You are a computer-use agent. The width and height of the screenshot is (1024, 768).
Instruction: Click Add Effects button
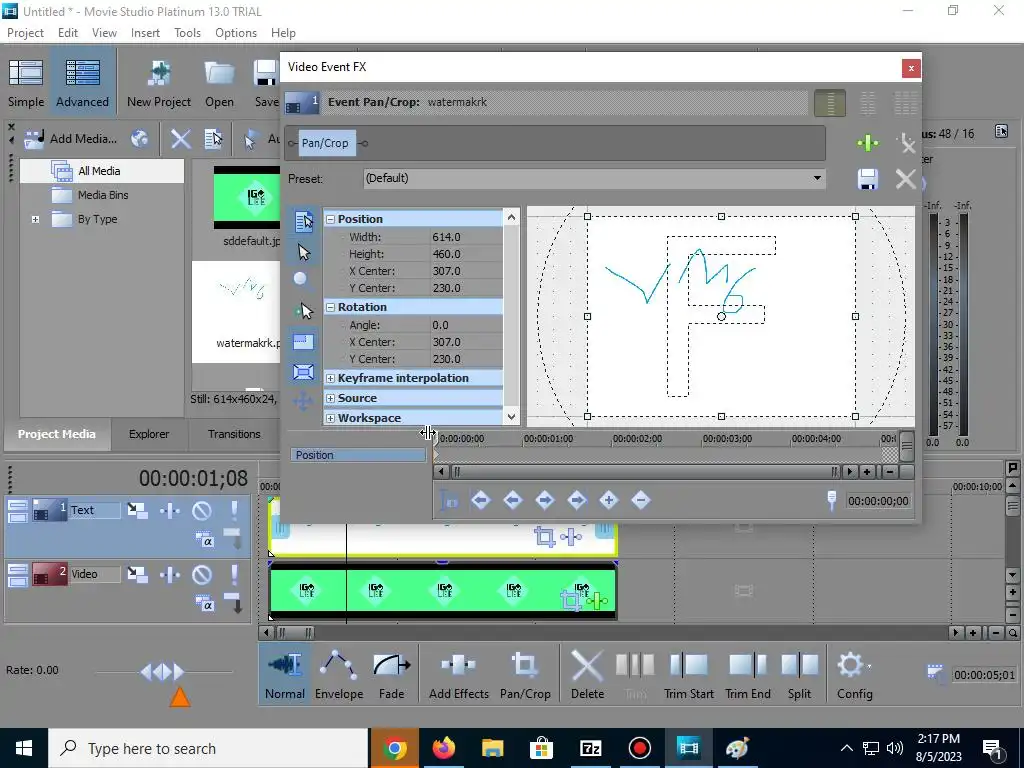coord(459,675)
